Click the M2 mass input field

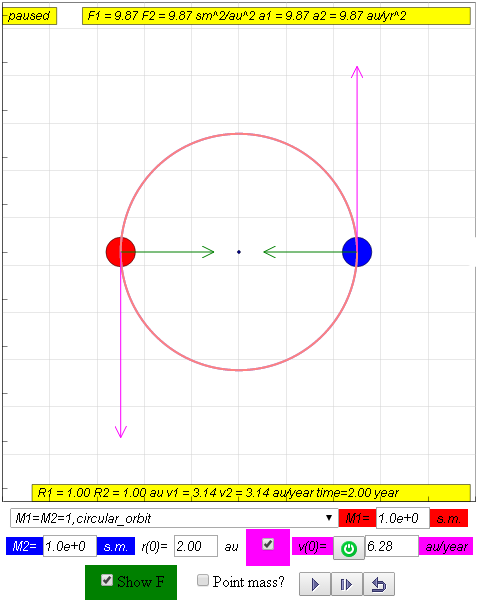[70, 546]
